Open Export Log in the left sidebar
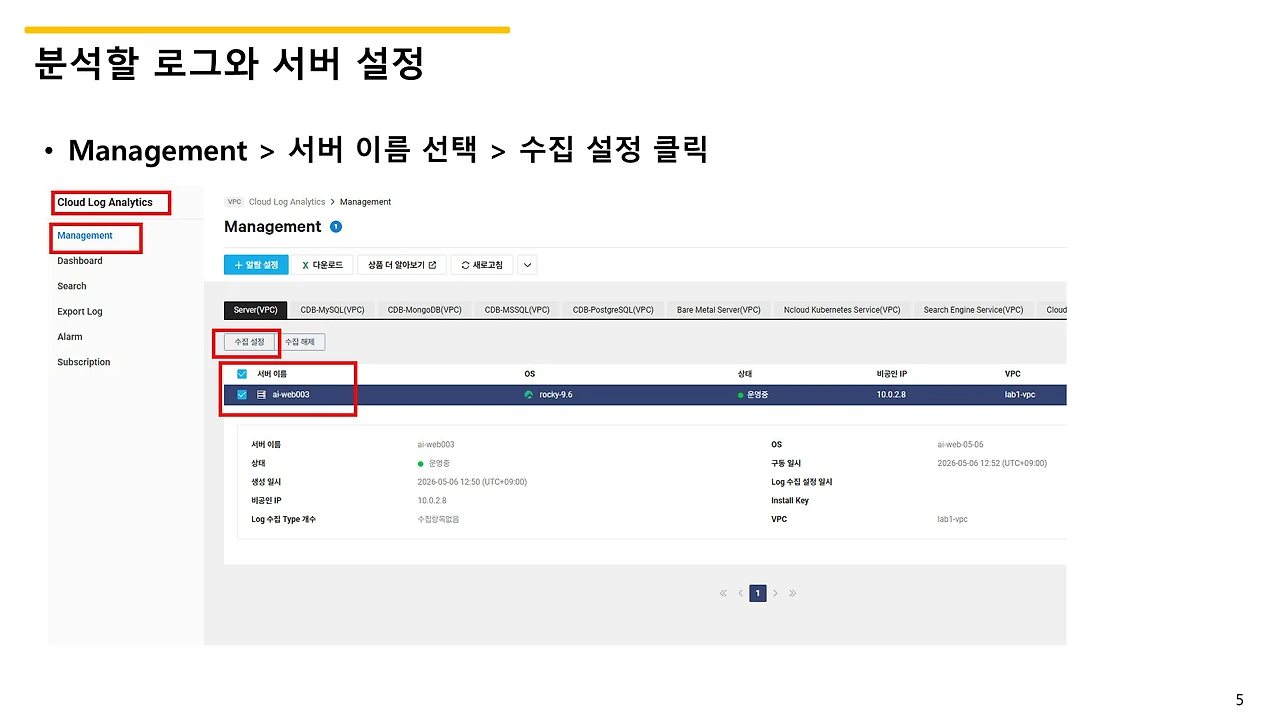The height and width of the screenshot is (720, 1280). [80, 312]
